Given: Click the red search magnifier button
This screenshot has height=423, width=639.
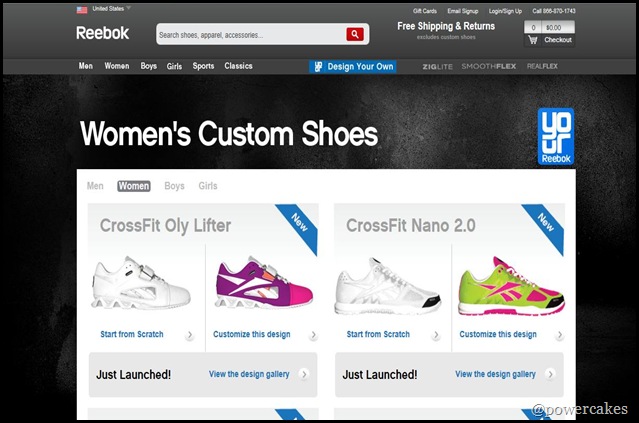Looking at the screenshot, I should pos(355,34).
